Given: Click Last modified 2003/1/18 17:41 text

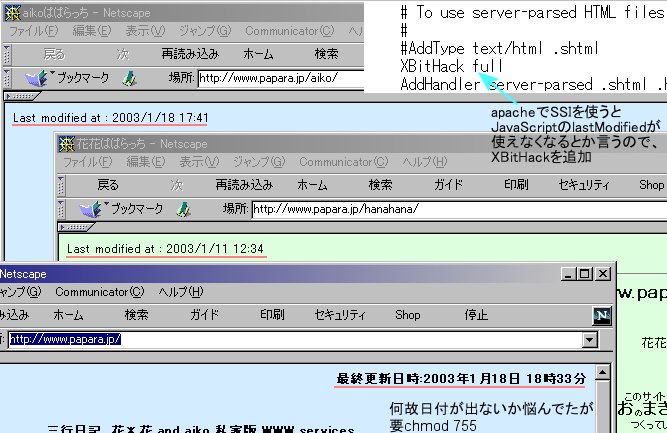Looking at the screenshot, I should click(111, 118).
